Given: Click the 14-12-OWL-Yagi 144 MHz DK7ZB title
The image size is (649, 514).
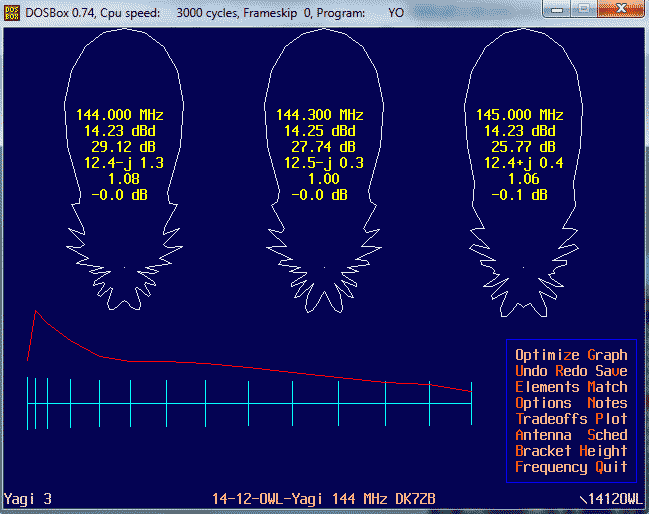Looking at the screenshot, I should (x=324, y=499).
